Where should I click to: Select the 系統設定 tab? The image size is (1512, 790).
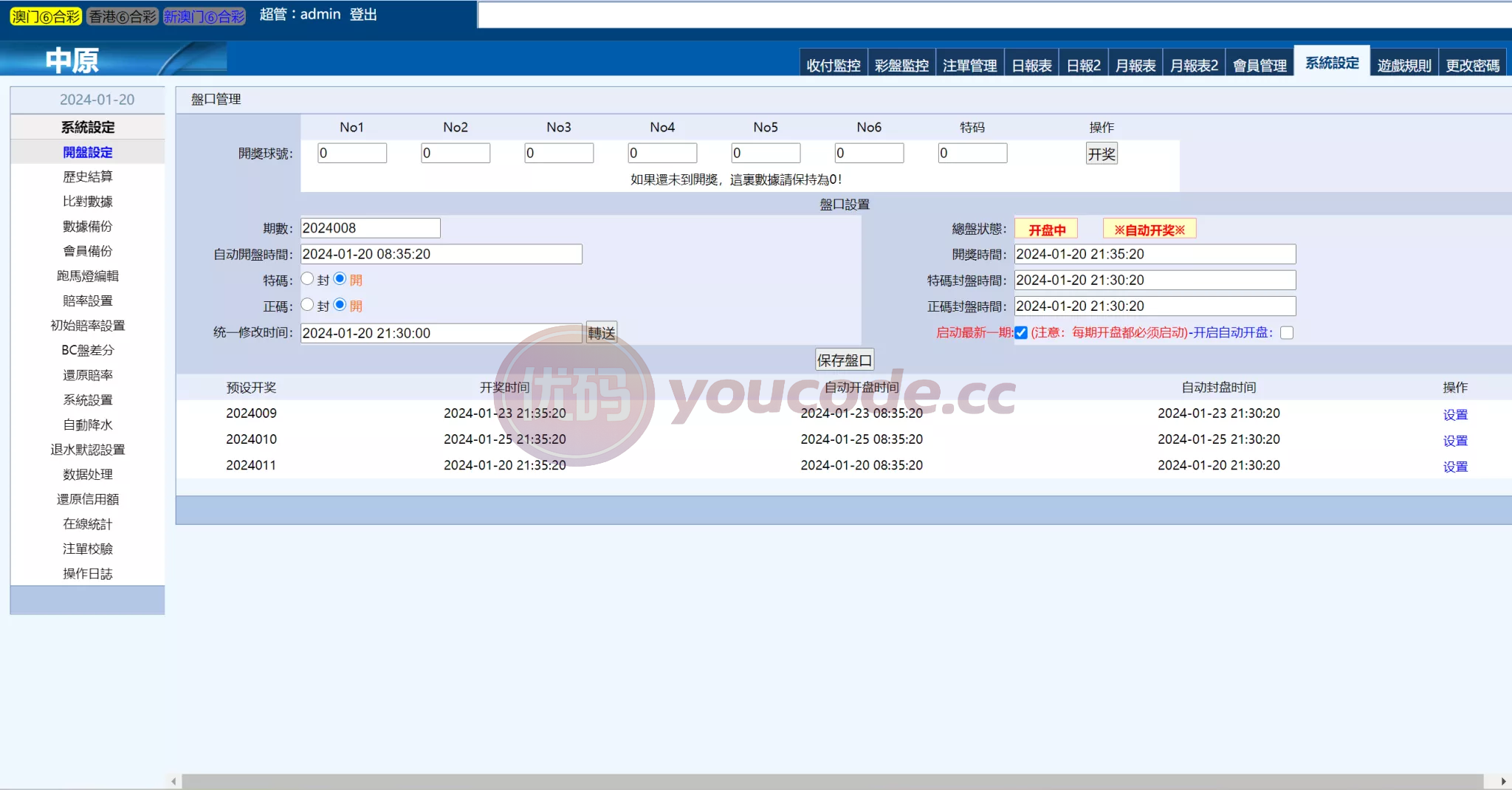click(x=1332, y=63)
